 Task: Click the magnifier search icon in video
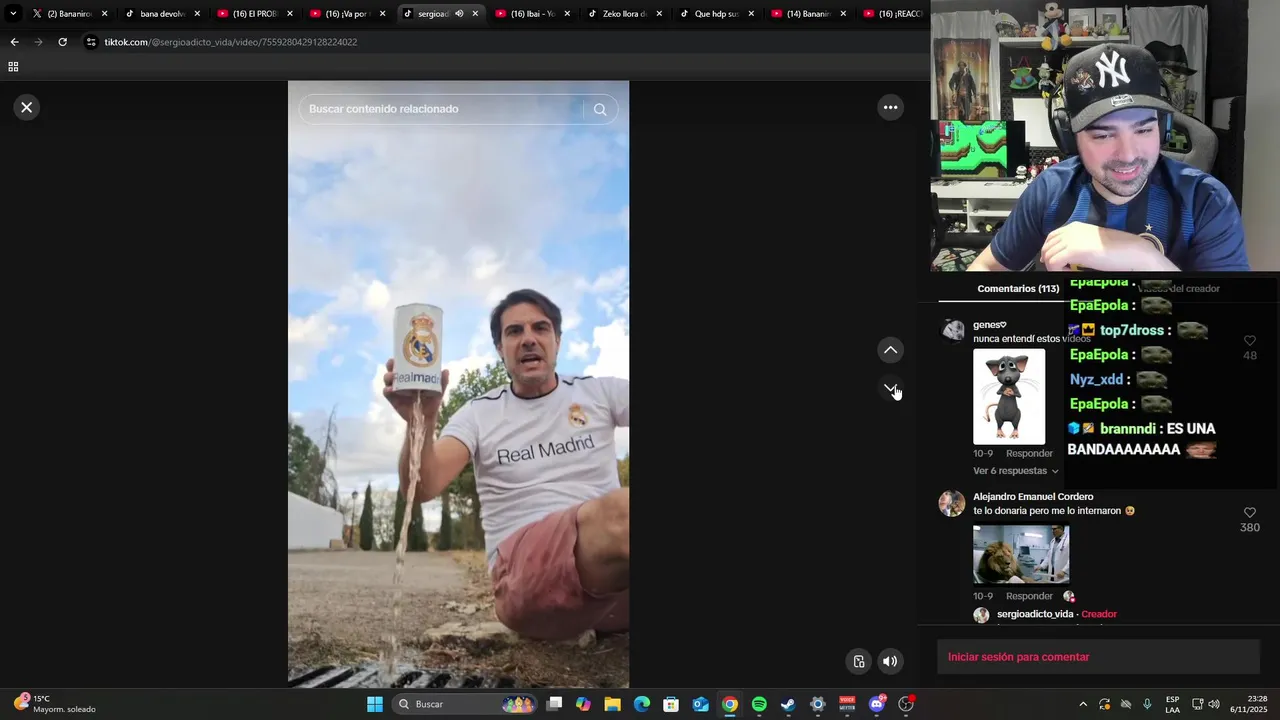pos(600,109)
